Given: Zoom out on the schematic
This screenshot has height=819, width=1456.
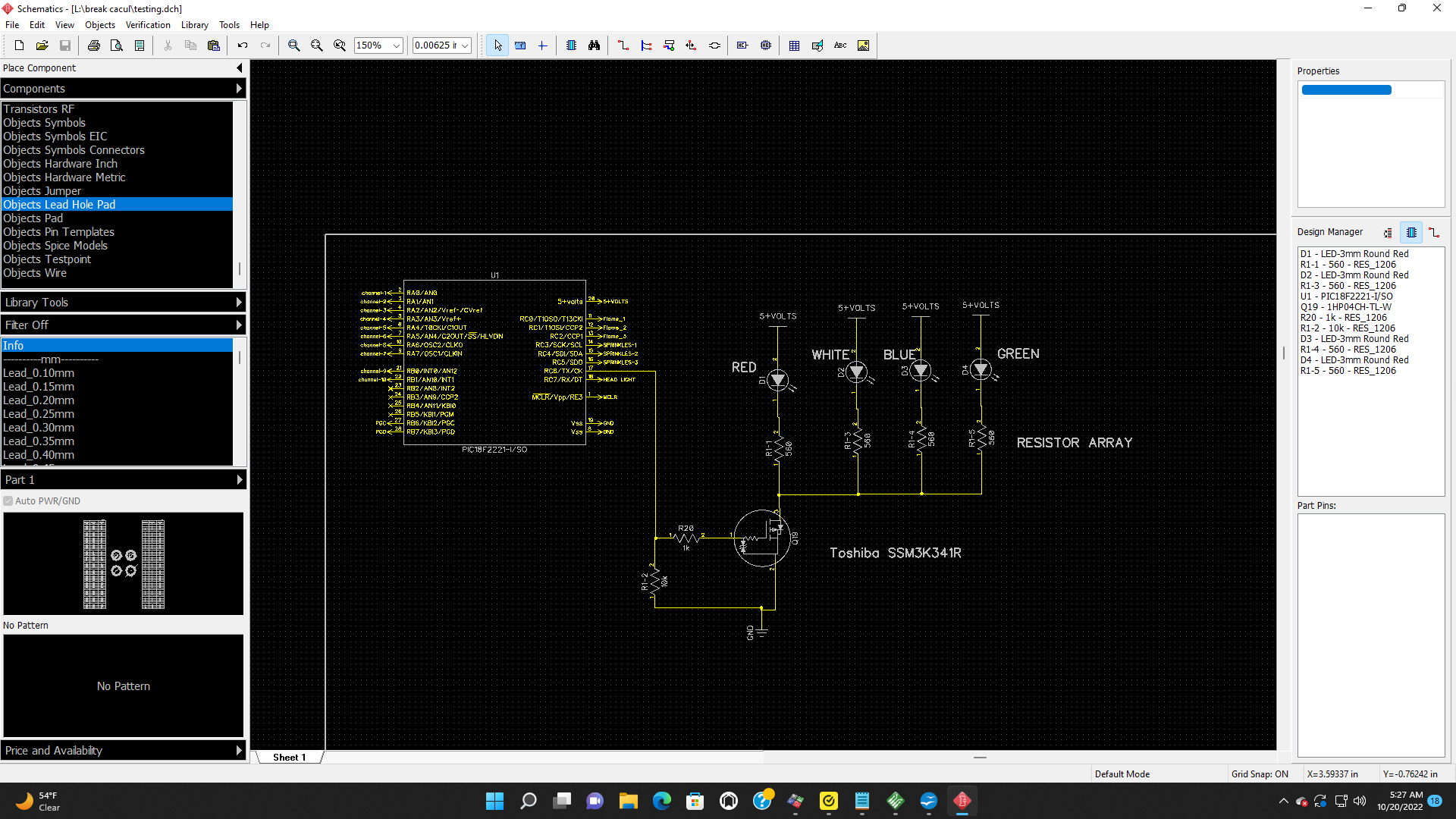Looking at the screenshot, I should tap(317, 45).
